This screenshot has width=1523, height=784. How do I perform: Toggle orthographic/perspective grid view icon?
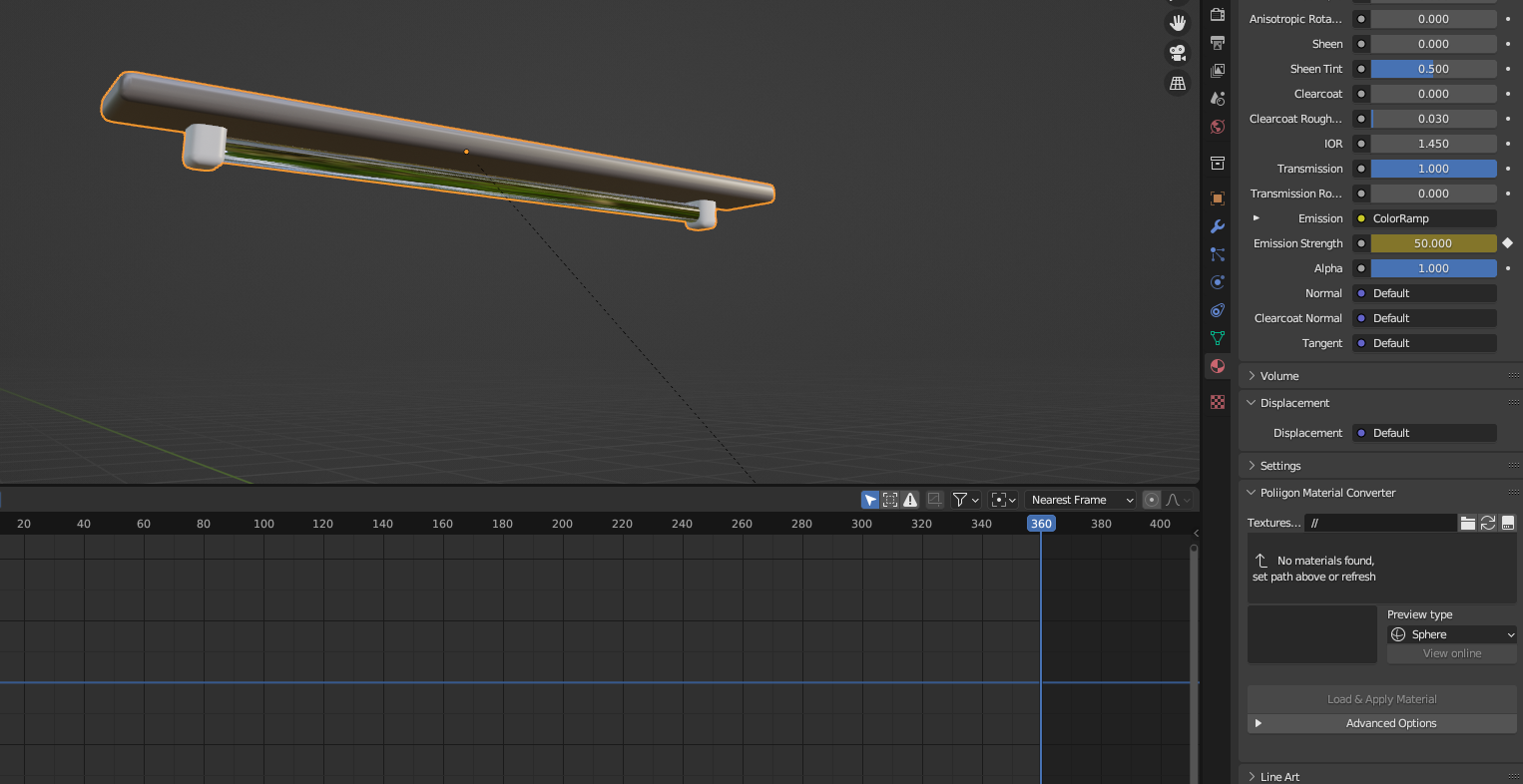pos(1178,84)
